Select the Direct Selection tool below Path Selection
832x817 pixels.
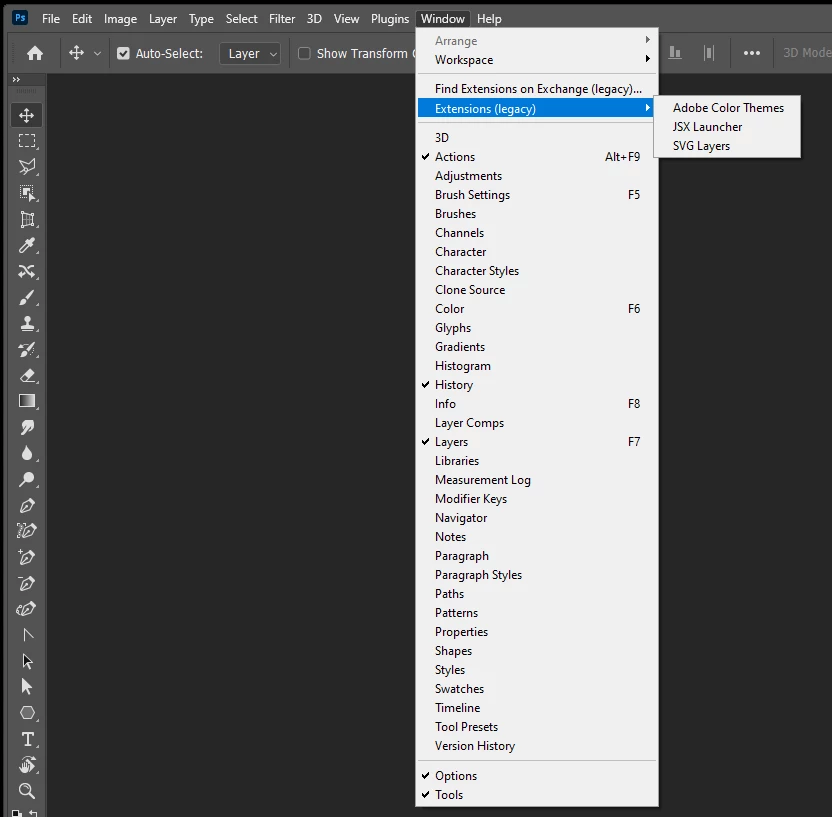[x=27, y=687]
